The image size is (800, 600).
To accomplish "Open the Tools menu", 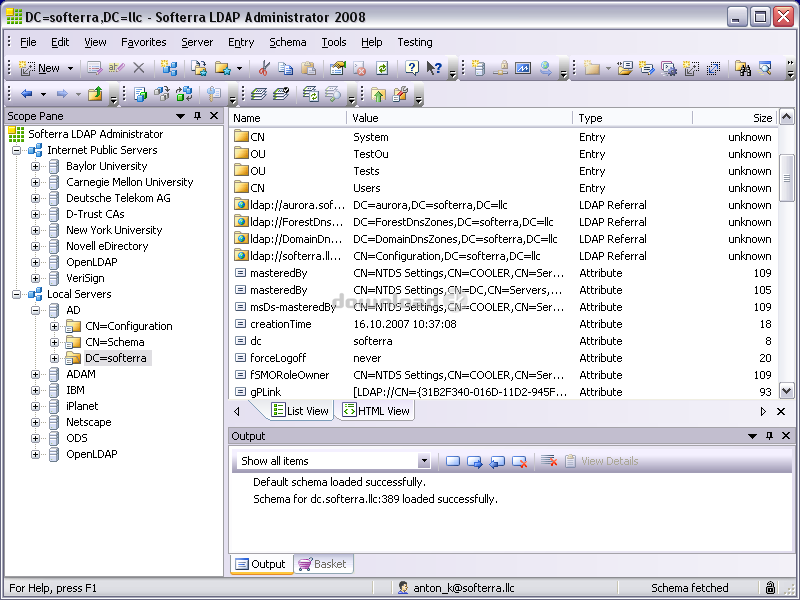I will pos(334,42).
